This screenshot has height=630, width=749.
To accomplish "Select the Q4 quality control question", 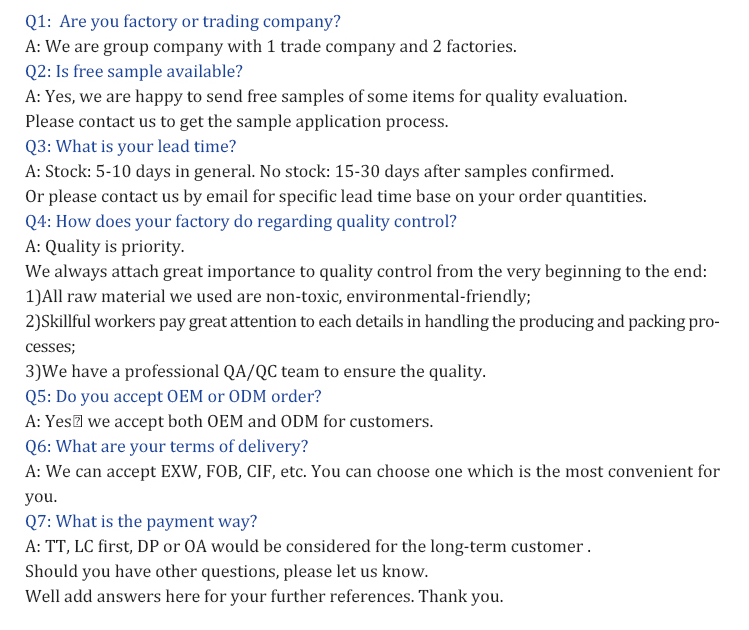I will click(x=241, y=221).
